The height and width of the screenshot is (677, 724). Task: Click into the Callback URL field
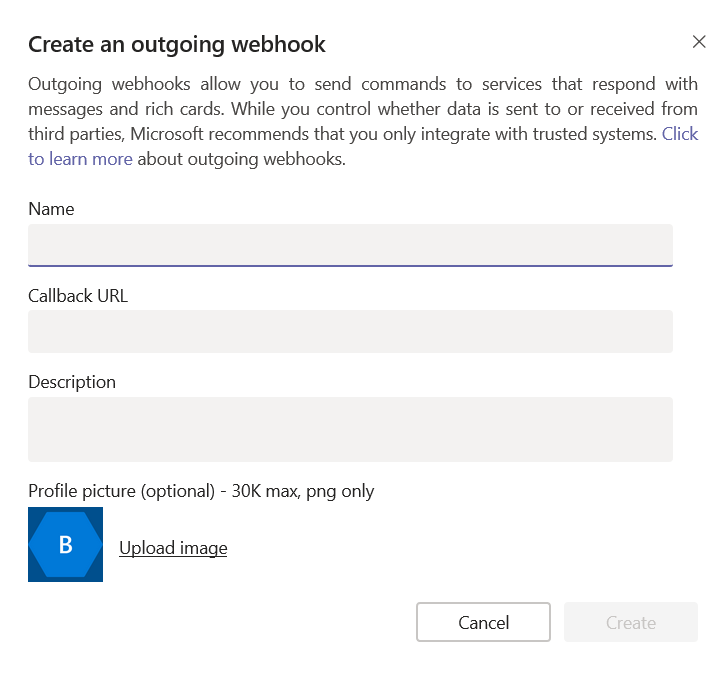[350, 331]
